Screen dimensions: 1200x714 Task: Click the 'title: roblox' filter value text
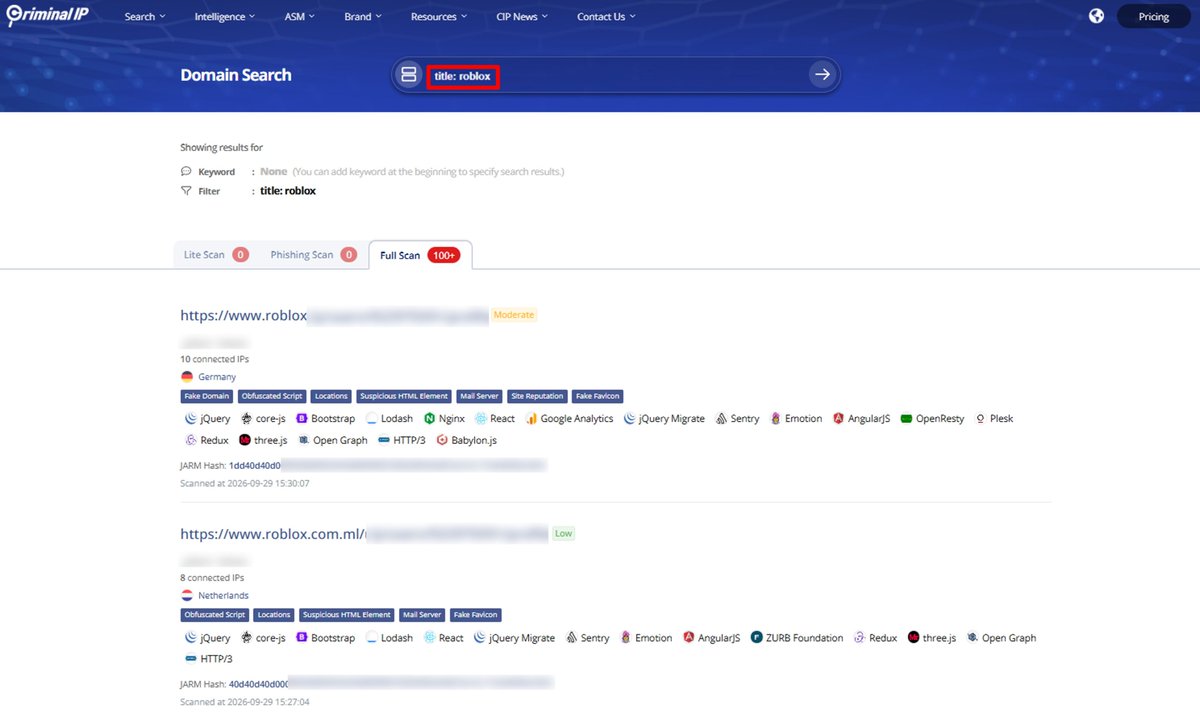pyautogui.click(x=288, y=191)
